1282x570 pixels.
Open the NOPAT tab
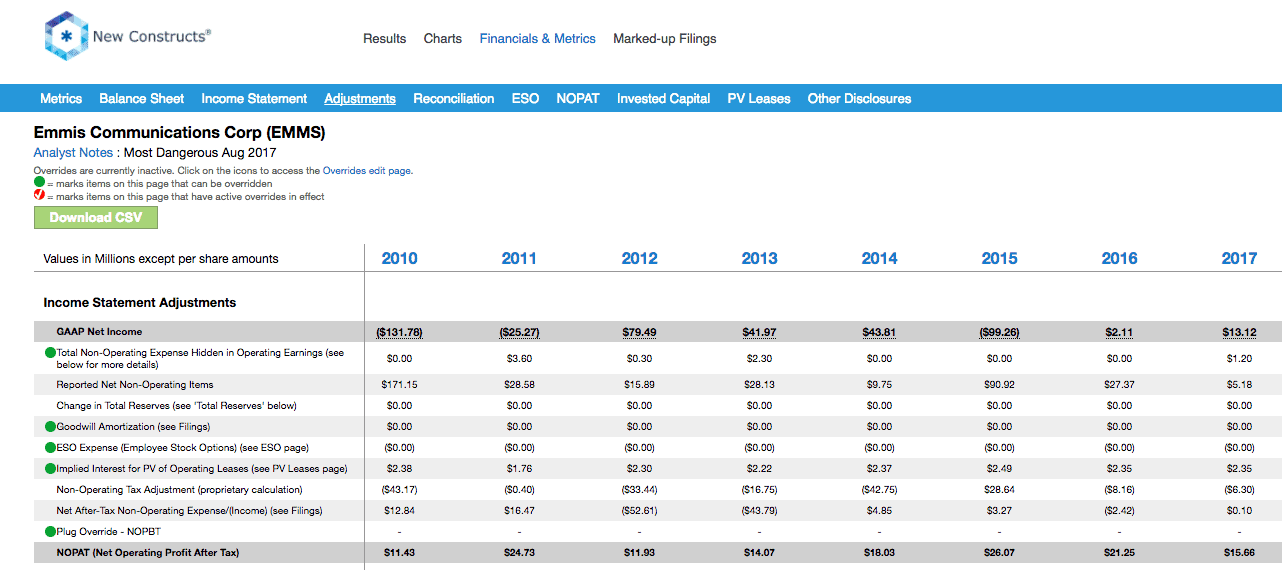tap(578, 98)
